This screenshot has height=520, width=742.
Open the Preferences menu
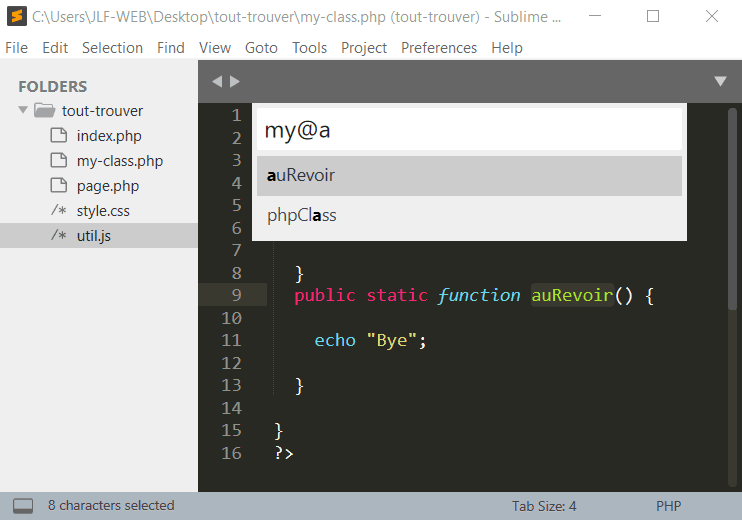(x=439, y=48)
